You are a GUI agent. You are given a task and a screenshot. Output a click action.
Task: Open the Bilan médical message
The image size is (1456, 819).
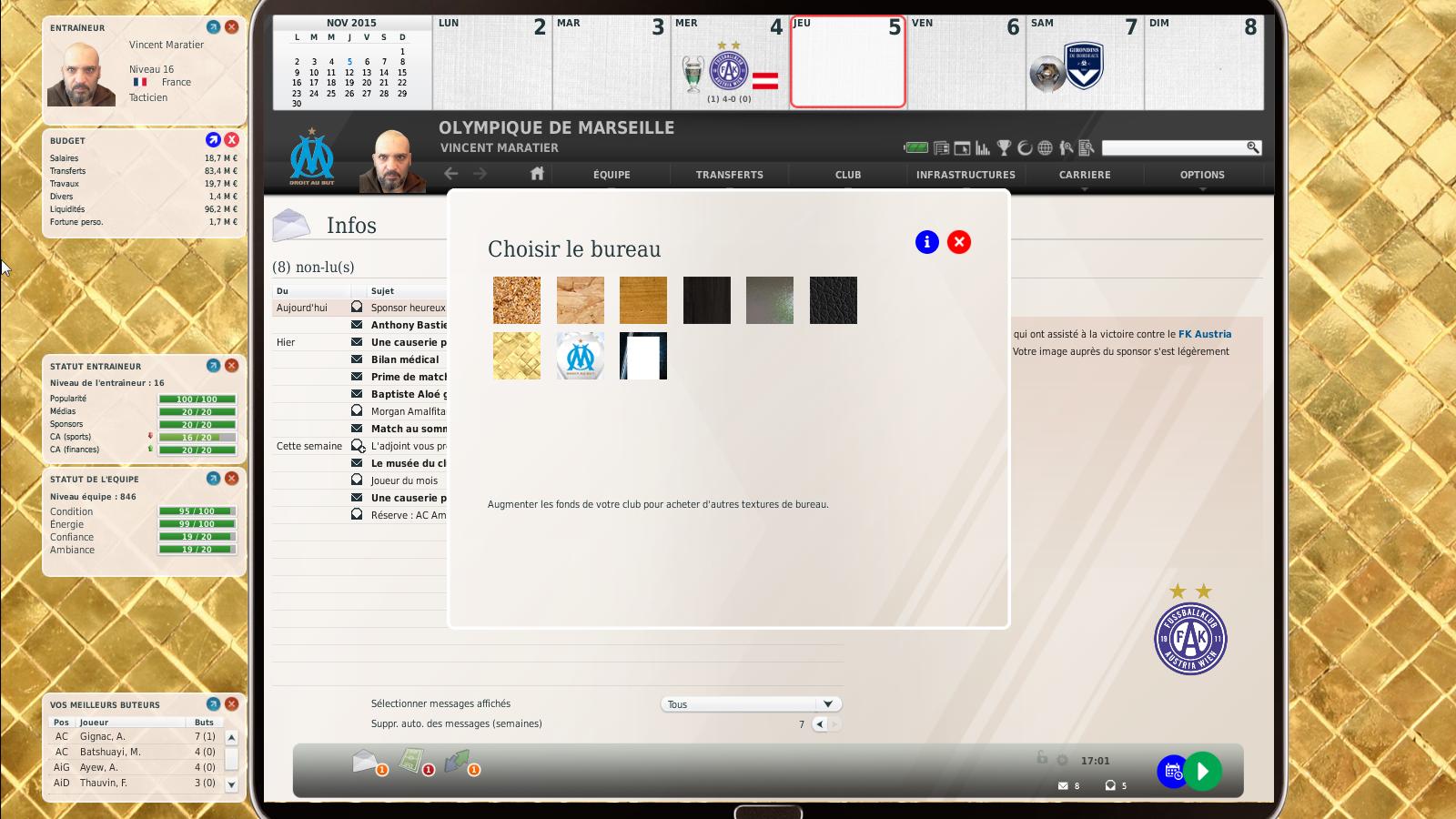pos(405,359)
